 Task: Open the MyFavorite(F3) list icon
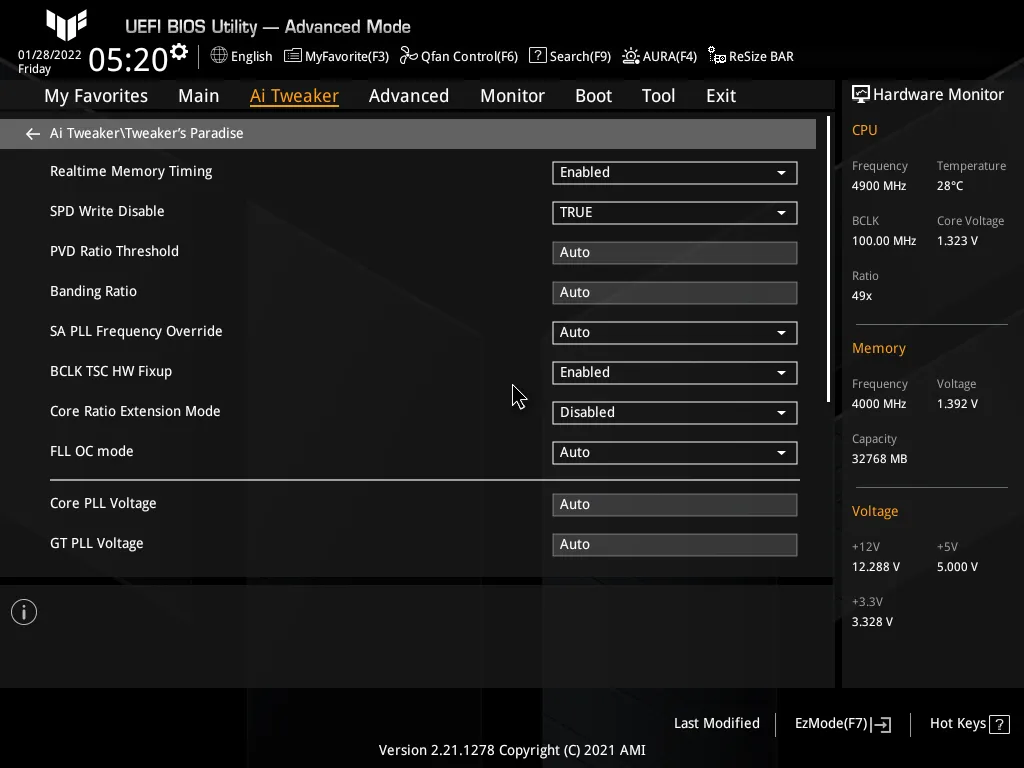click(x=293, y=56)
